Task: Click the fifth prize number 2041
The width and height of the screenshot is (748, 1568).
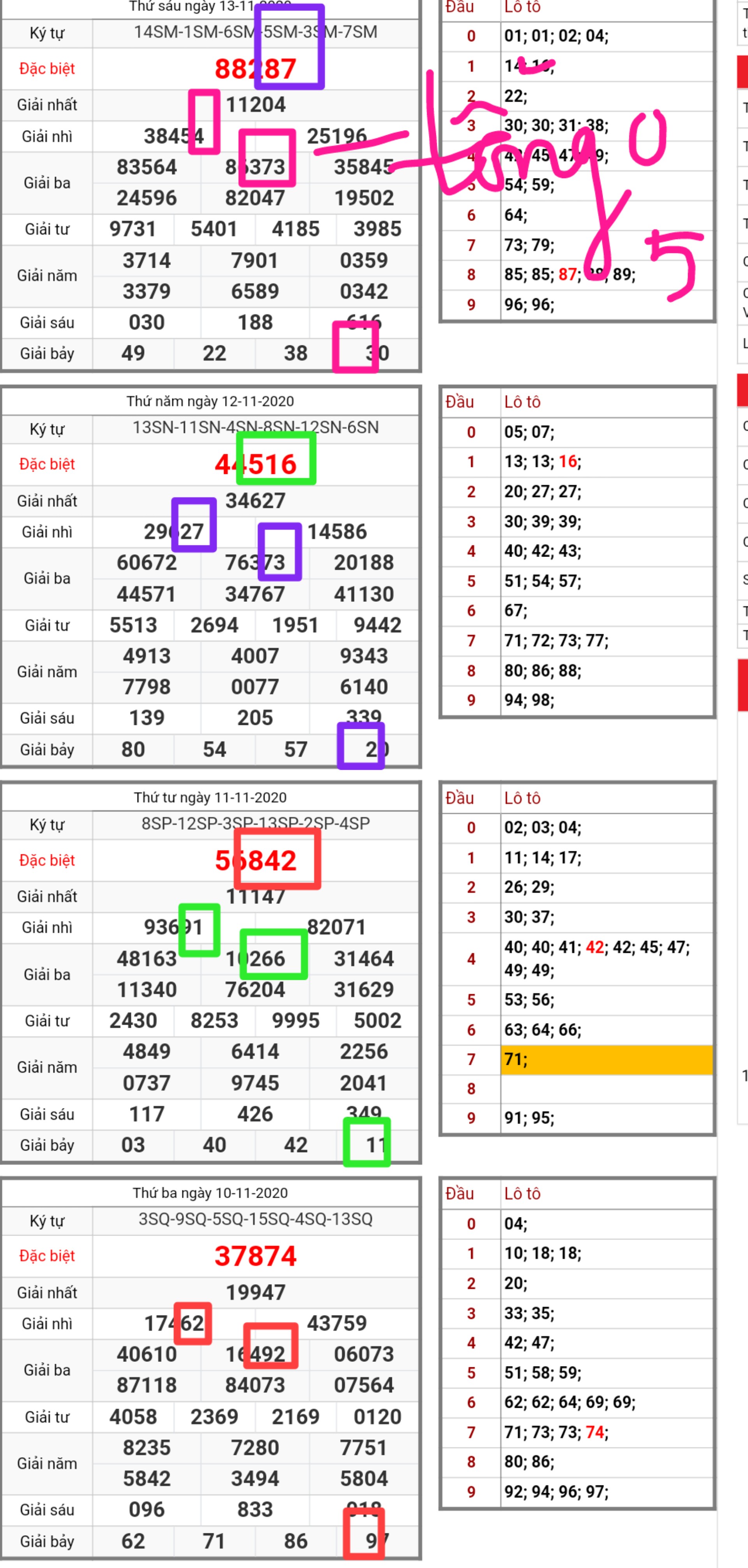Action: [364, 1084]
